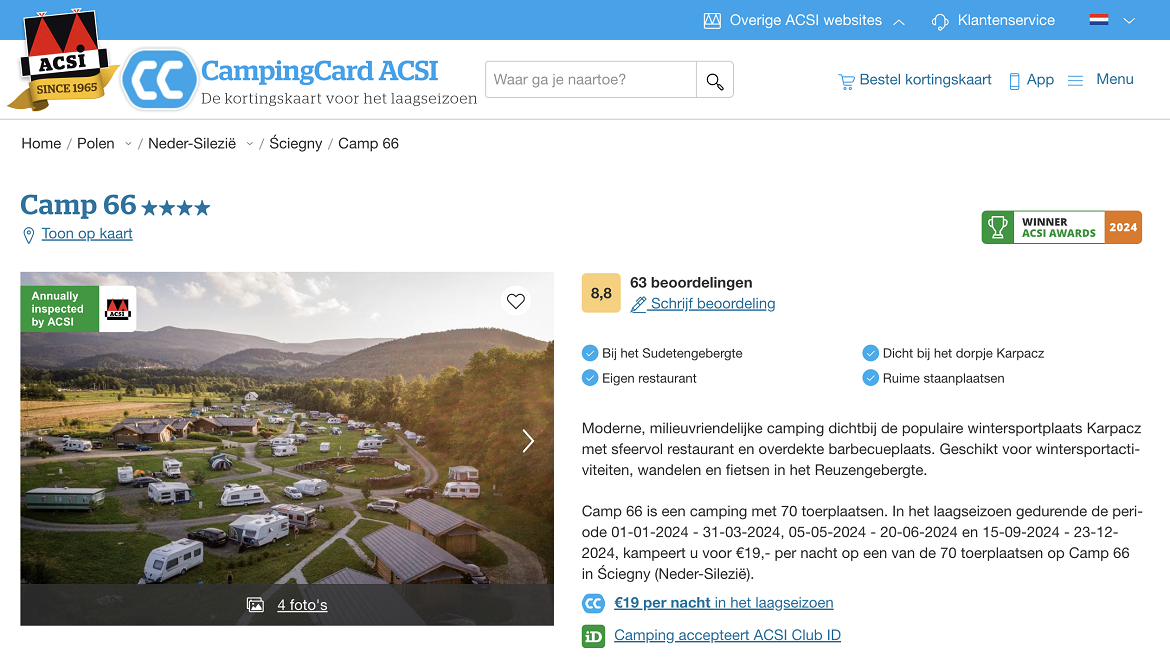Click the smartphone icon beside App
The width and height of the screenshot is (1170, 667).
click(x=1013, y=79)
